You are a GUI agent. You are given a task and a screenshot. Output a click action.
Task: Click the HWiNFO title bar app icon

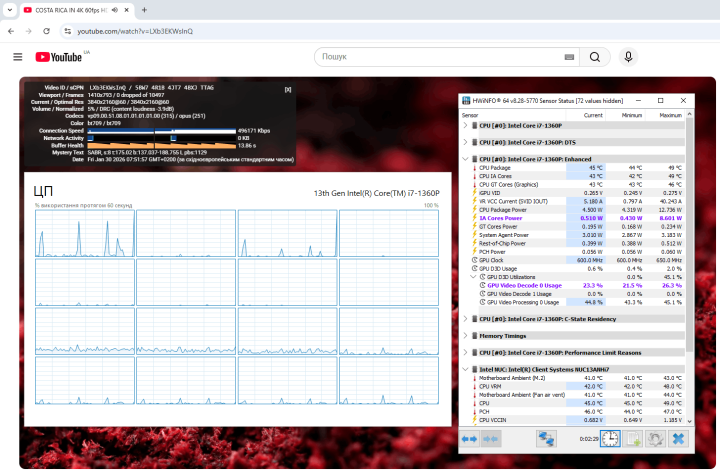click(x=466, y=101)
